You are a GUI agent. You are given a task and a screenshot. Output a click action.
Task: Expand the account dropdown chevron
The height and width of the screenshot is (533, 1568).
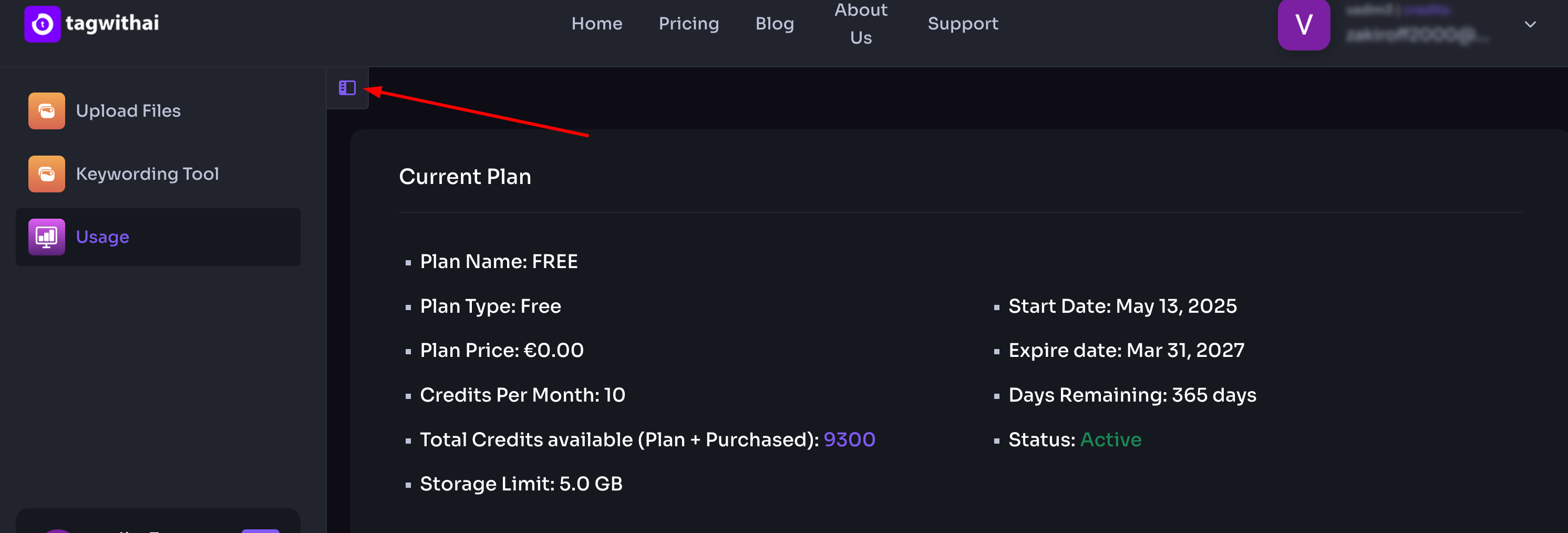(1530, 24)
